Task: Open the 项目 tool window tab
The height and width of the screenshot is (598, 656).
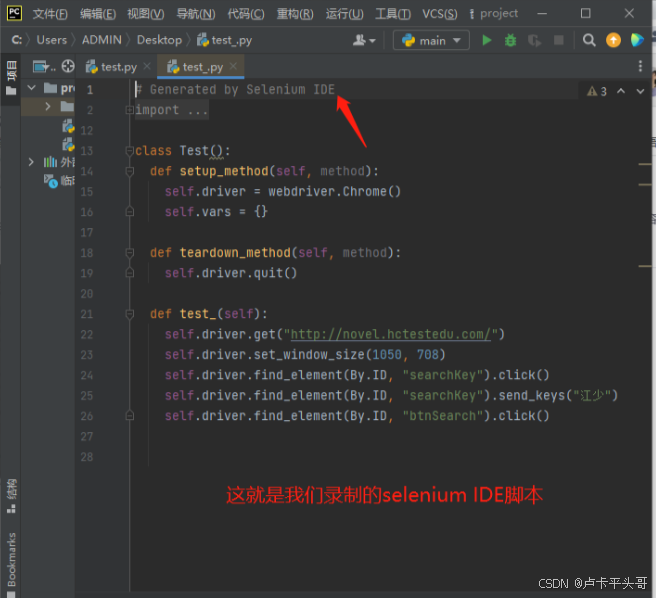Action: pos(11,78)
